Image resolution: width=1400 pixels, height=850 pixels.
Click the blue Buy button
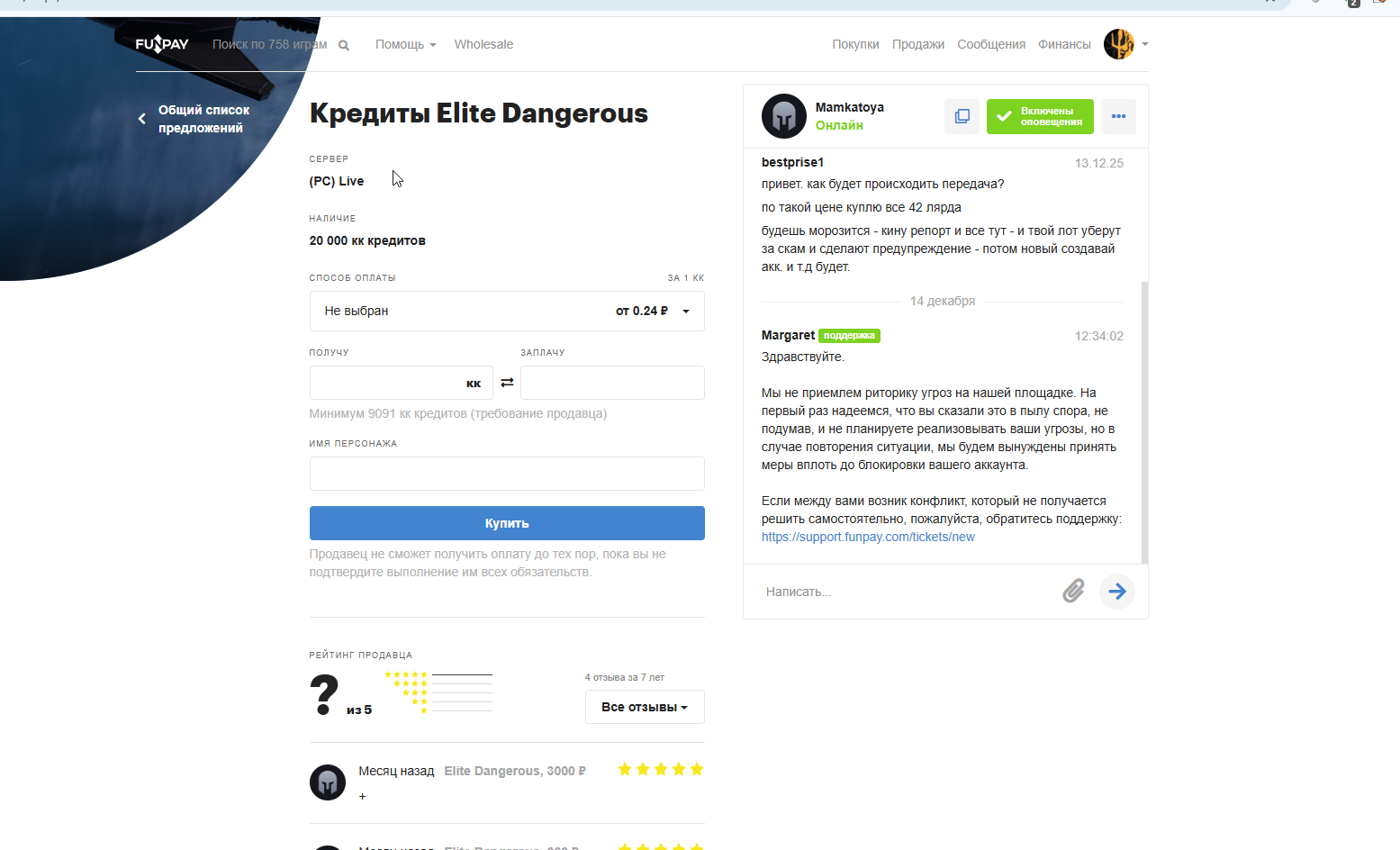pyautogui.click(x=507, y=523)
